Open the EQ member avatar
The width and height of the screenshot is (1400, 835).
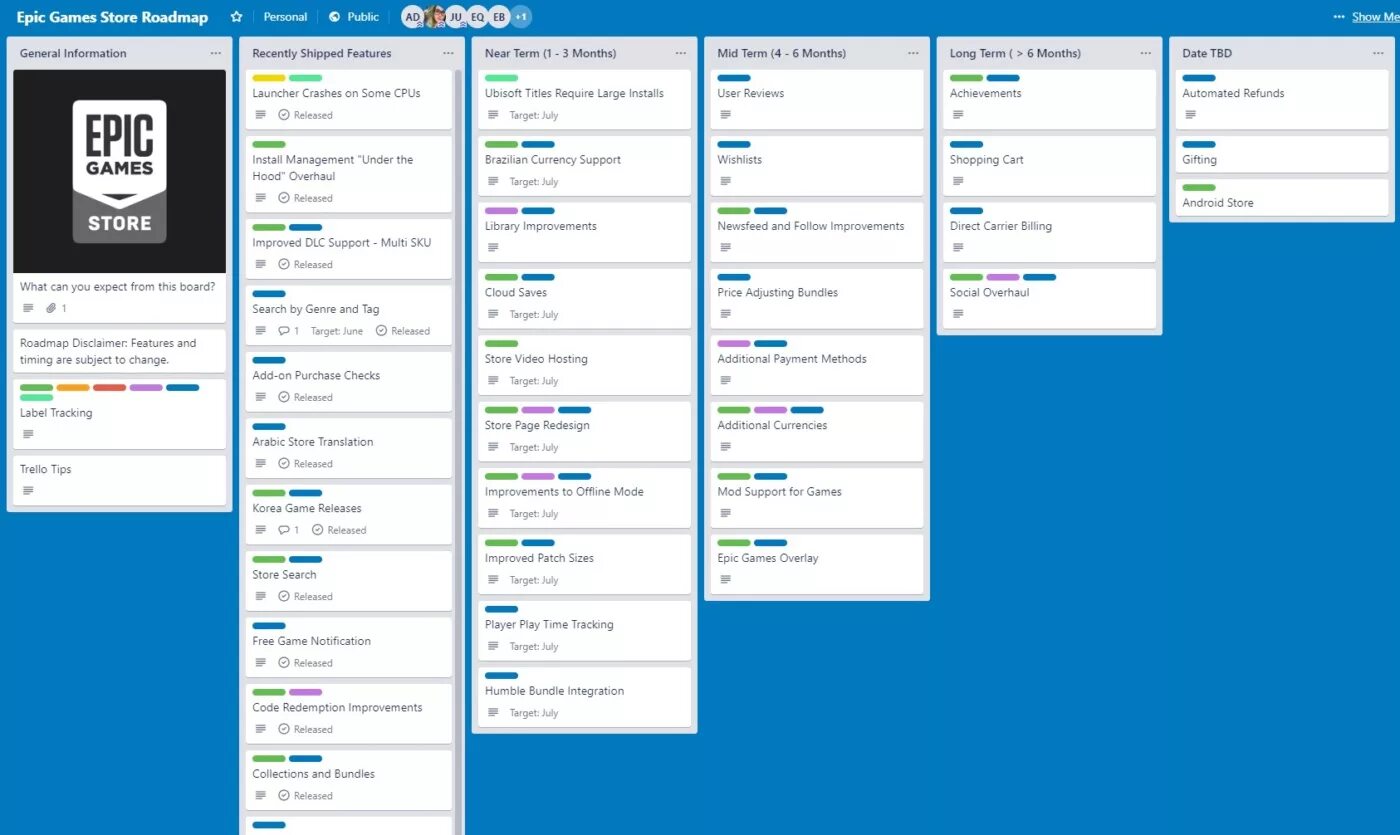click(477, 17)
